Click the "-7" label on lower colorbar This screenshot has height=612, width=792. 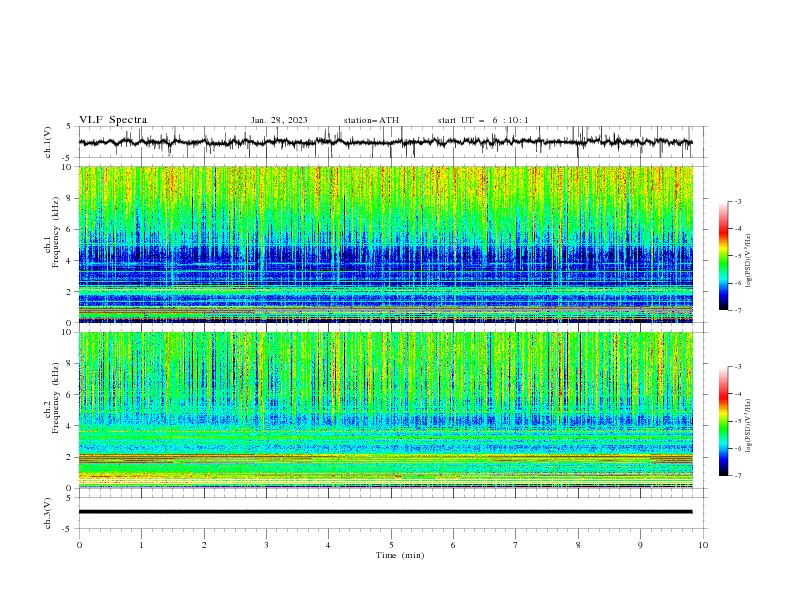pyautogui.click(x=738, y=475)
